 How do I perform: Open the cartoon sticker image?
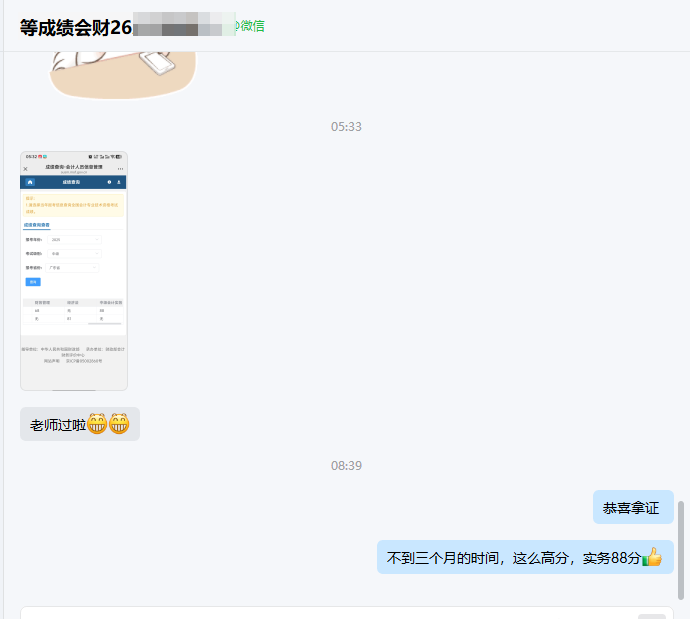click(122, 75)
